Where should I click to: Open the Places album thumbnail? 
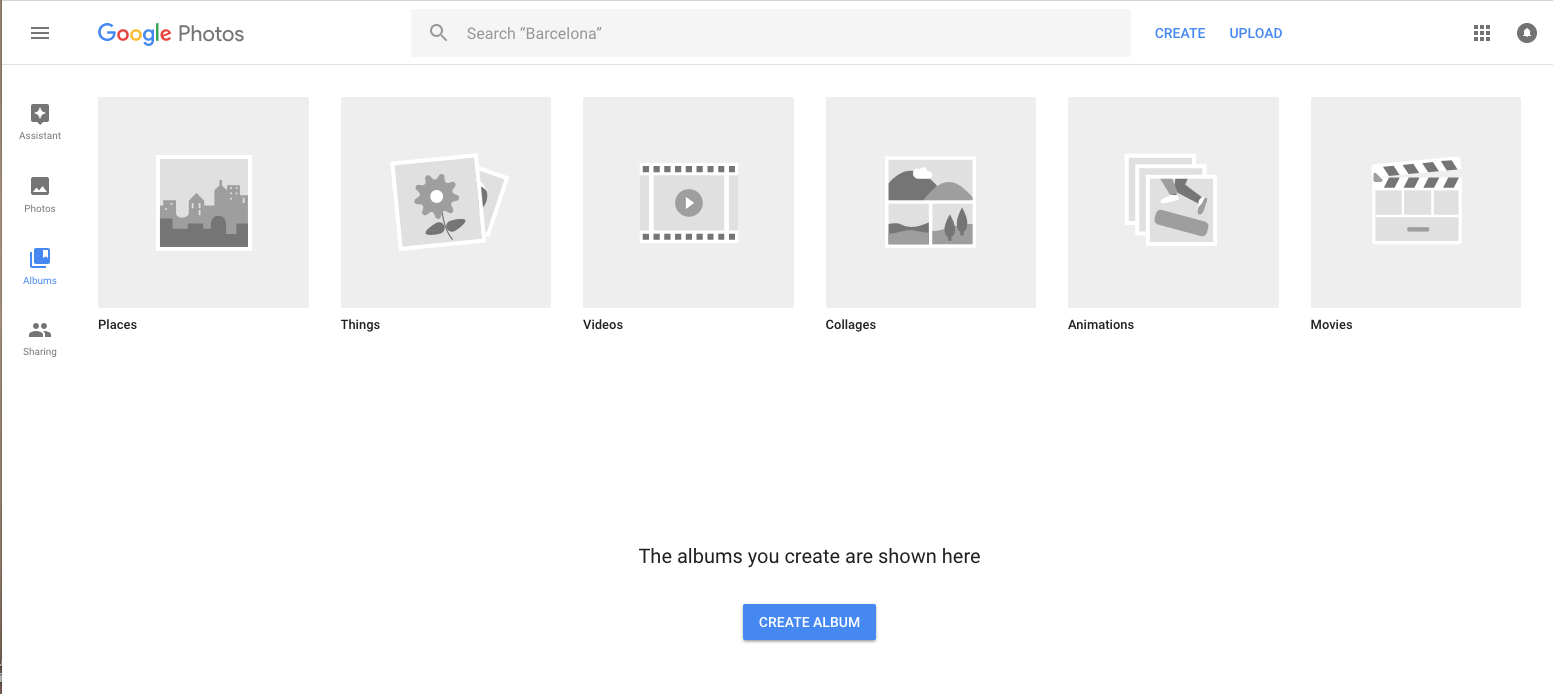point(203,202)
